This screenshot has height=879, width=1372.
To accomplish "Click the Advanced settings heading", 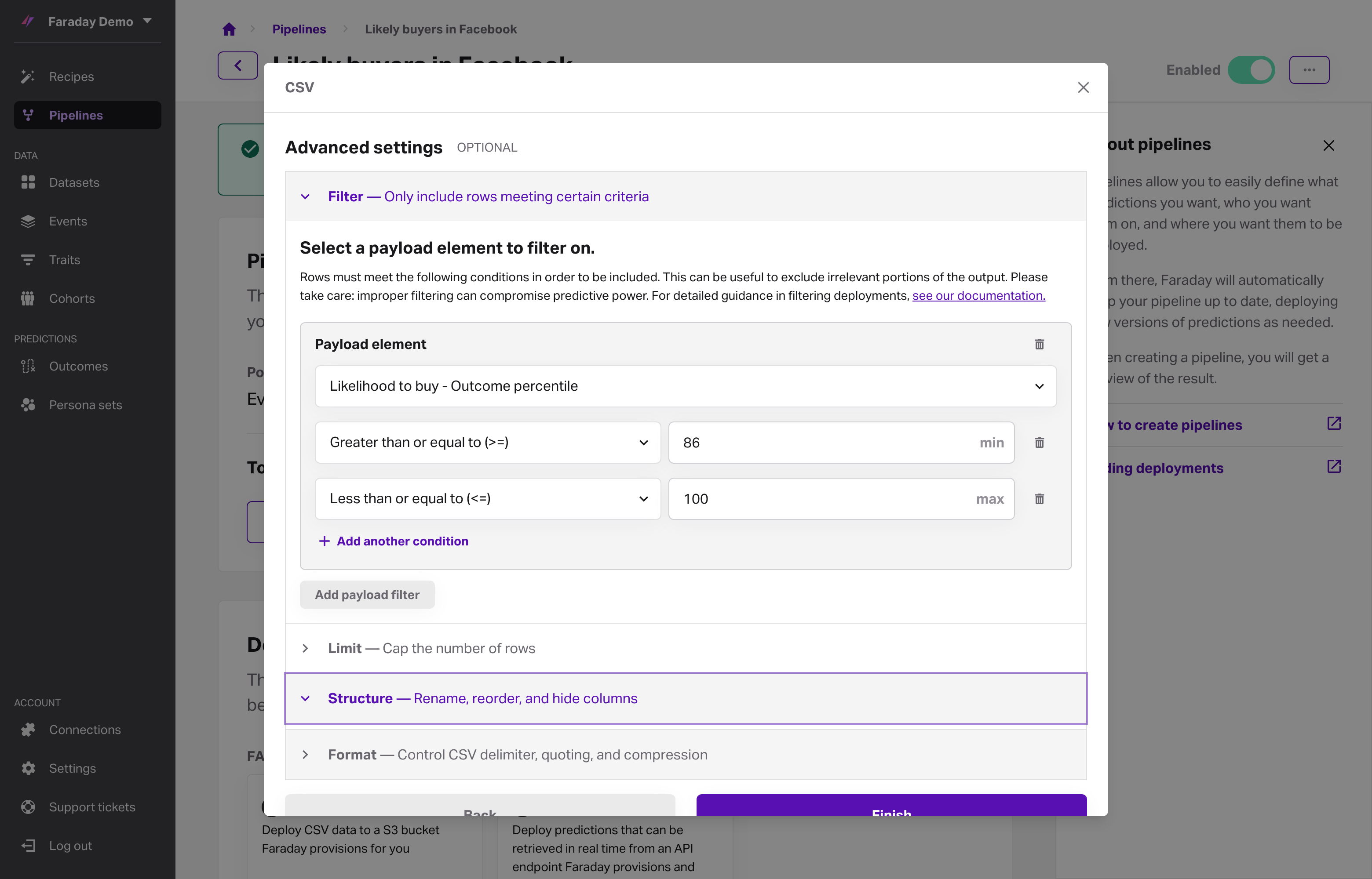I will click(x=364, y=147).
